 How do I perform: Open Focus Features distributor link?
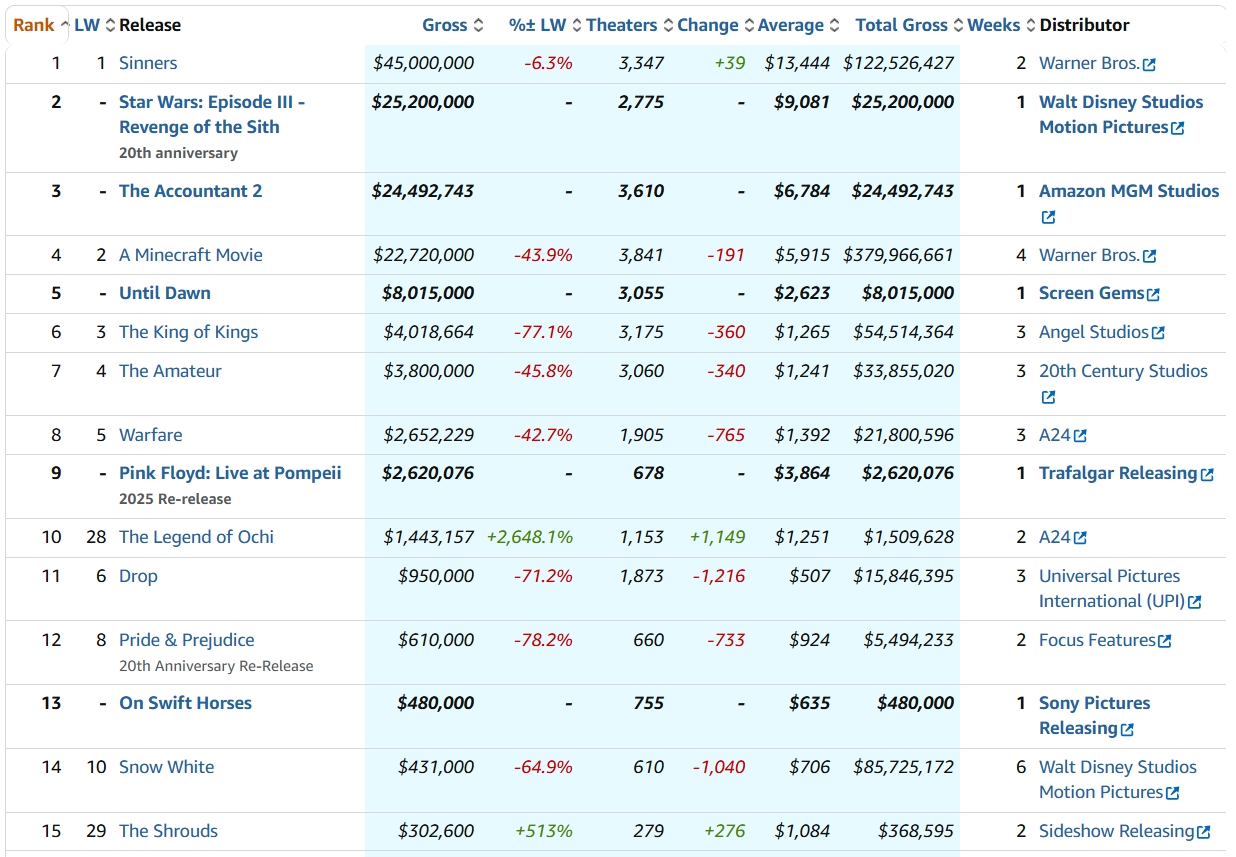1097,640
